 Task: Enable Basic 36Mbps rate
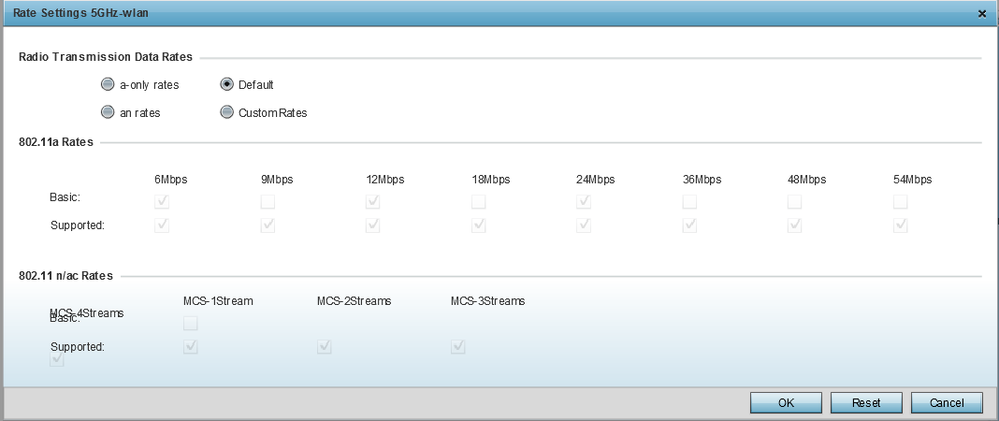click(689, 202)
